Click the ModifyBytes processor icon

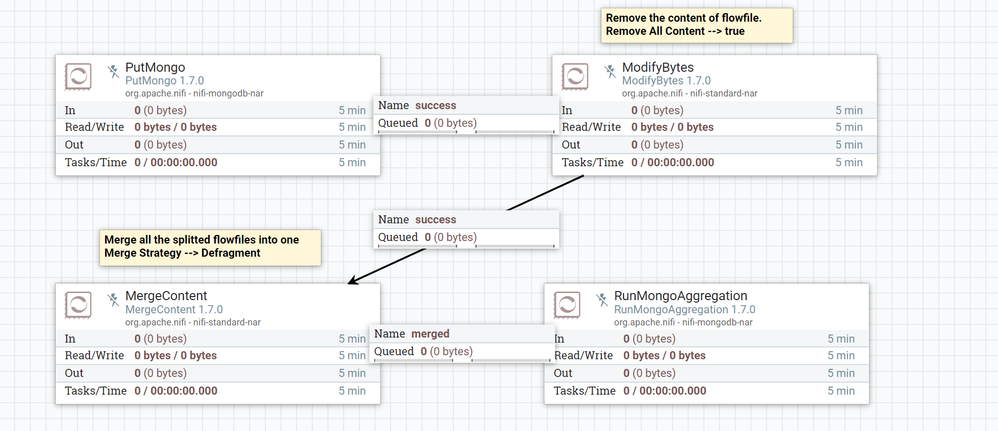click(575, 76)
